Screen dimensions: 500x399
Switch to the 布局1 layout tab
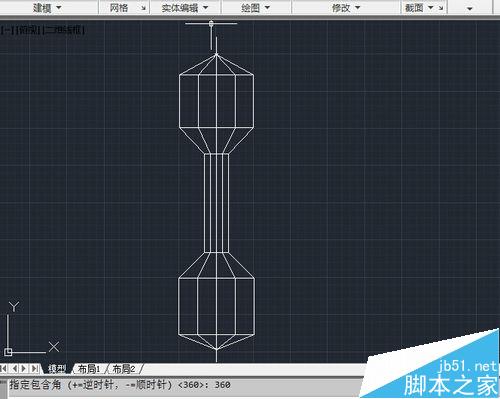point(89,369)
